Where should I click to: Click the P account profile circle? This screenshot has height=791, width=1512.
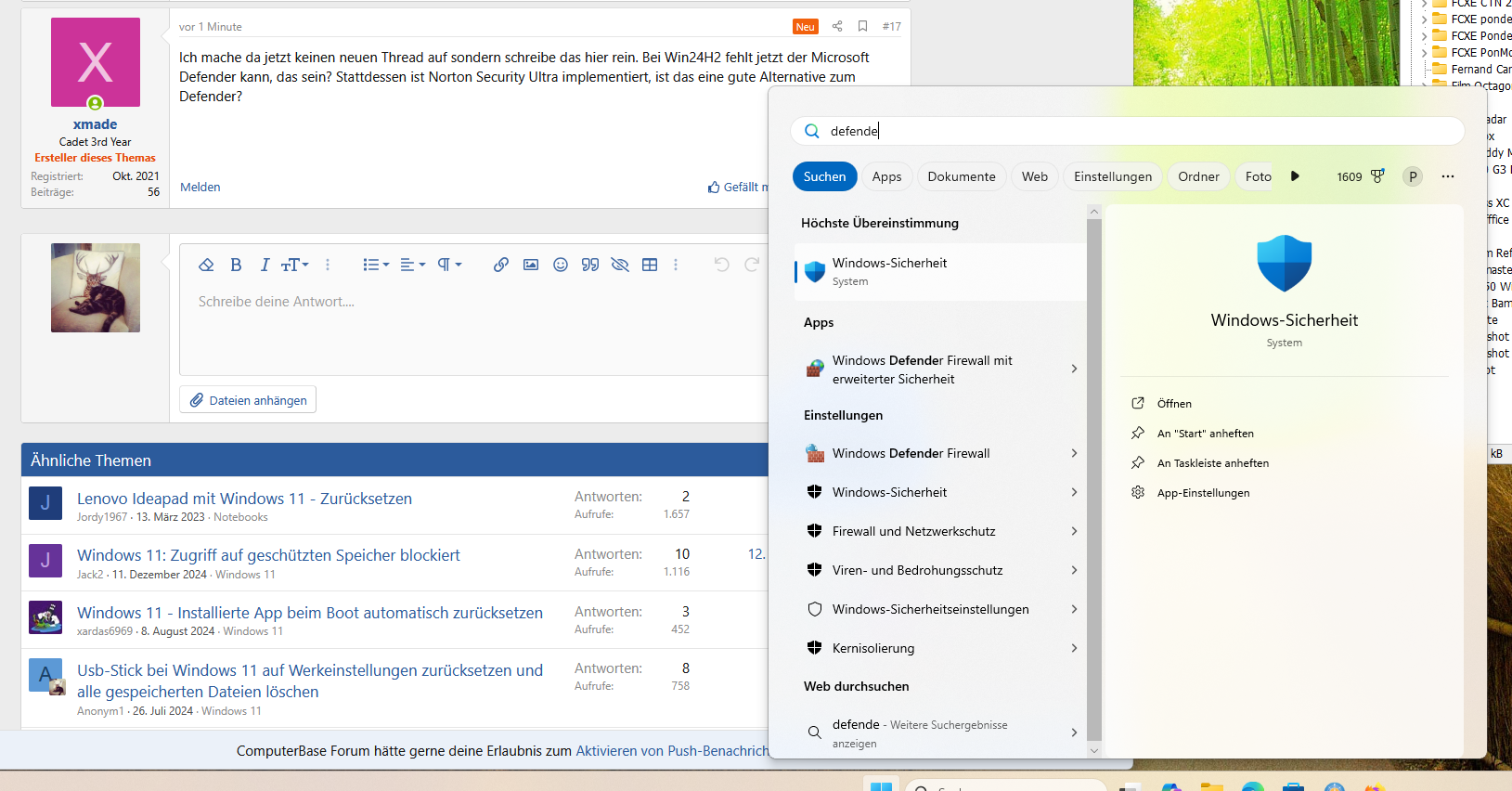click(1413, 176)
